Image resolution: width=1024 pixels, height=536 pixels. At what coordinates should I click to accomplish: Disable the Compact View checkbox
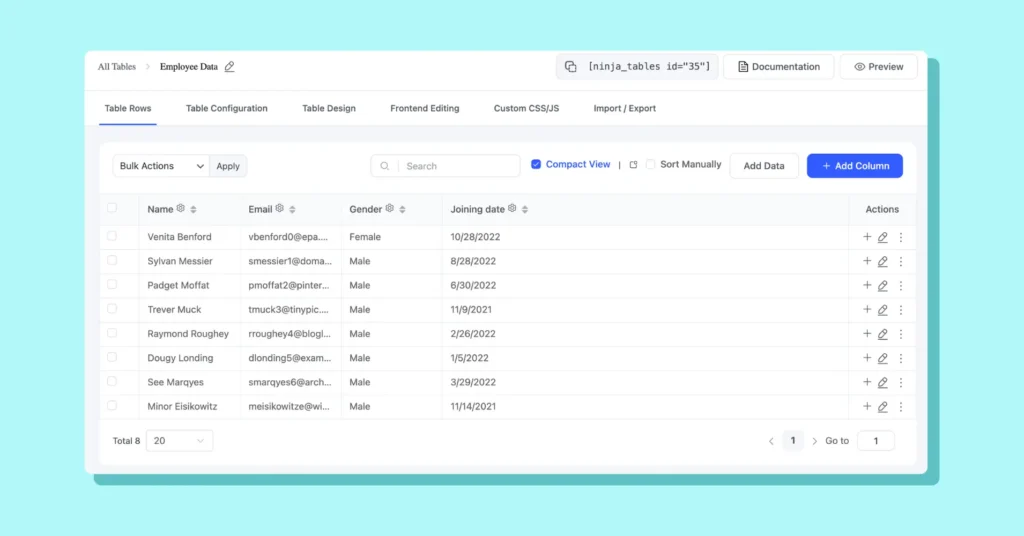pyautogui.click(x=536, y=165)
